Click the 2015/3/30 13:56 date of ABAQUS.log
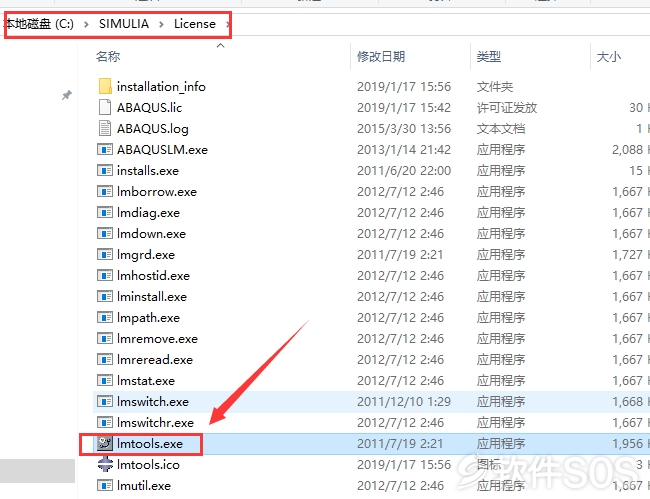 pos(404,129)
